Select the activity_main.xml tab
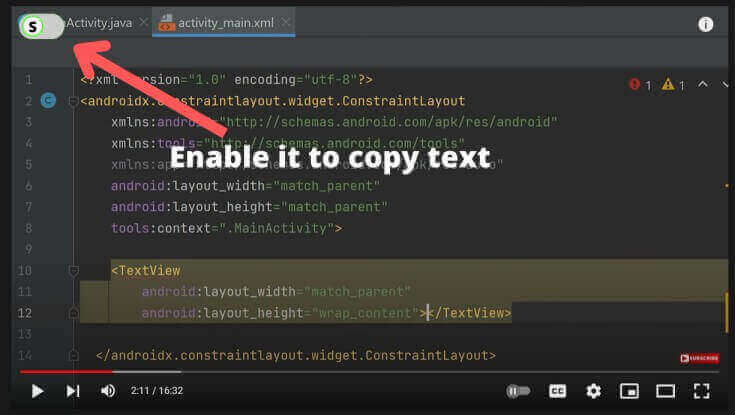The width and height of the screenshot is (735, 415). point(225,23)
